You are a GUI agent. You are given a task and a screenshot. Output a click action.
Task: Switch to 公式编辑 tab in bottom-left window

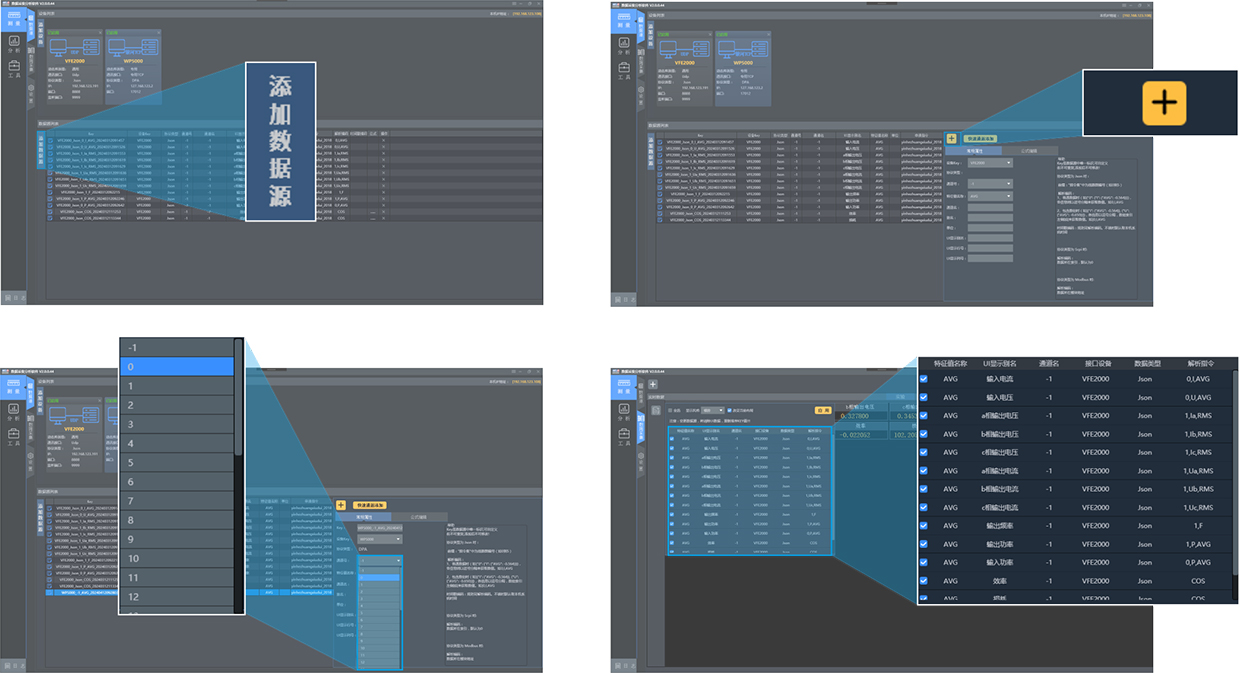(x=418, y=518)
